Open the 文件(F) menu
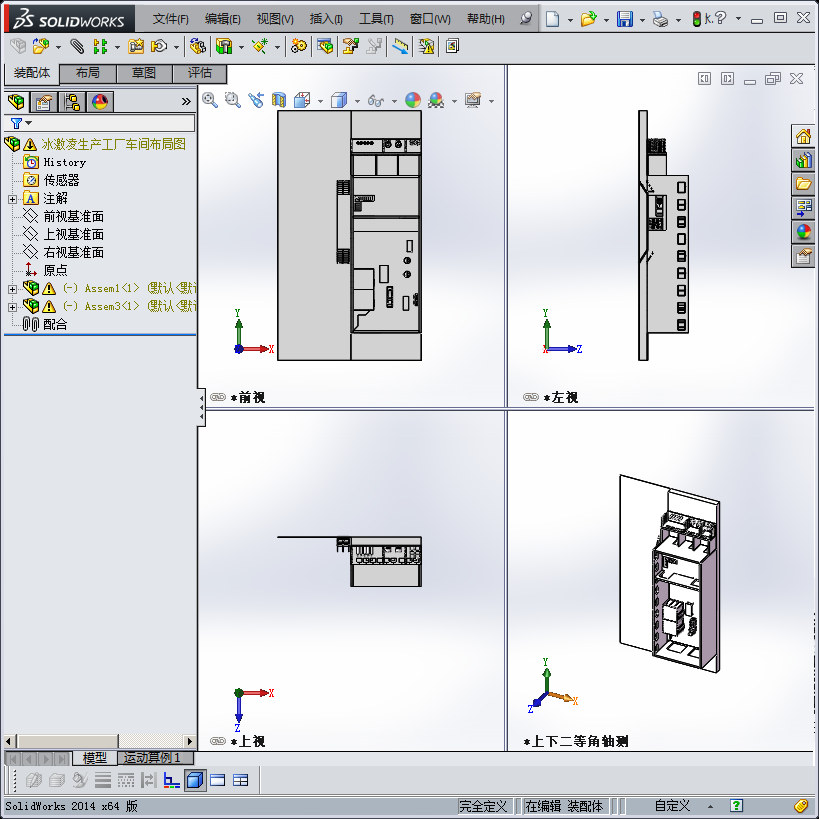819x819 pixels. click(x=170, y=19)
